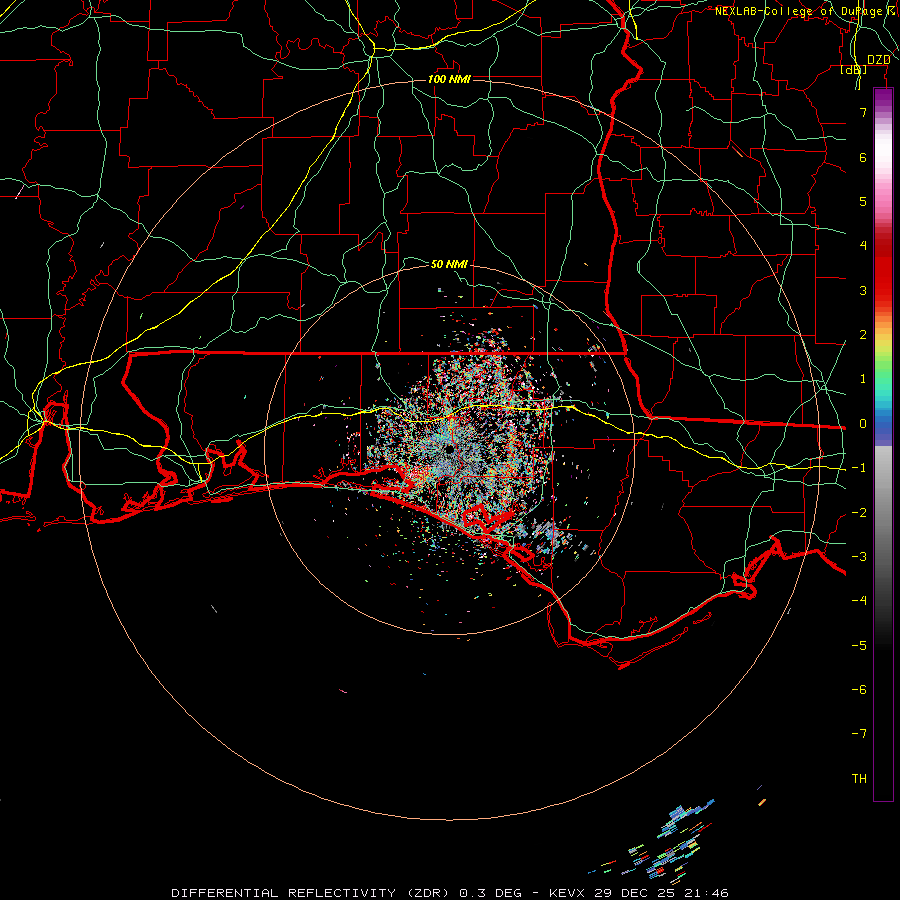Click the vertical ZDR color scale bar
The width and height of the screenshot is (900, 900).
[x=883, y=445]
